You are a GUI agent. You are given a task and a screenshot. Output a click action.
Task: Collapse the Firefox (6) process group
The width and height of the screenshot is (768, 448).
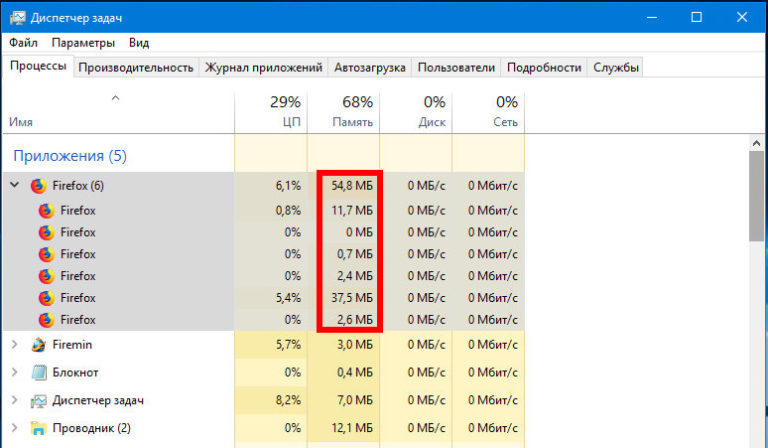click(x=14, y=186)
